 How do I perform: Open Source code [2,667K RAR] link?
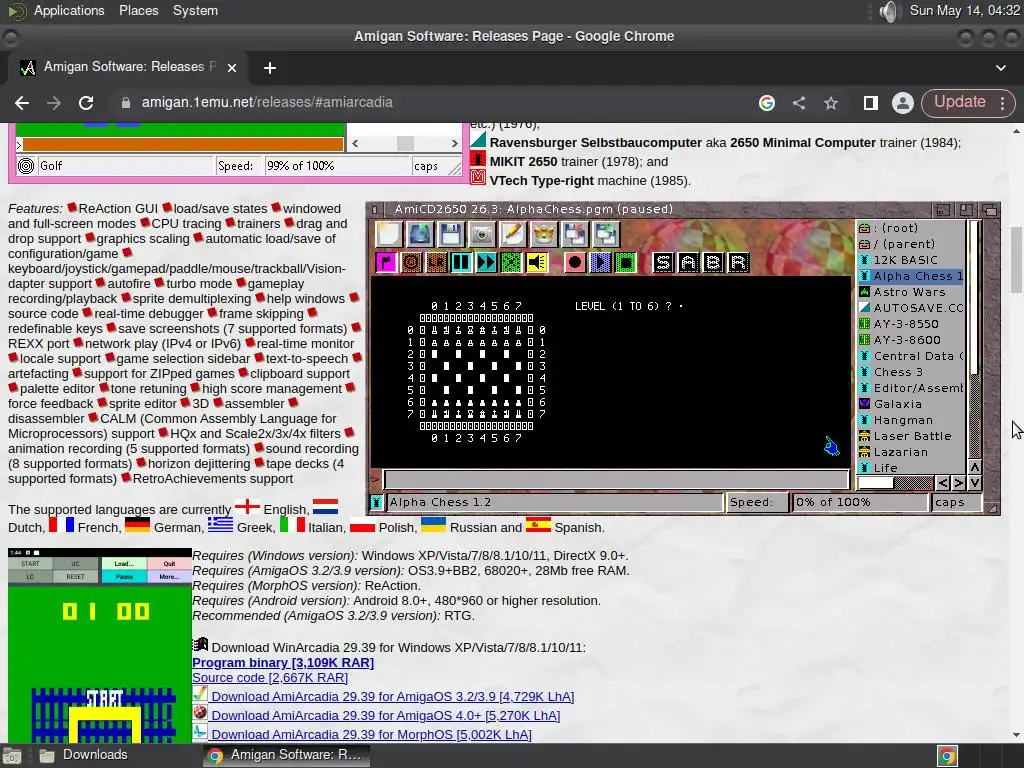[x=270, y=678]
